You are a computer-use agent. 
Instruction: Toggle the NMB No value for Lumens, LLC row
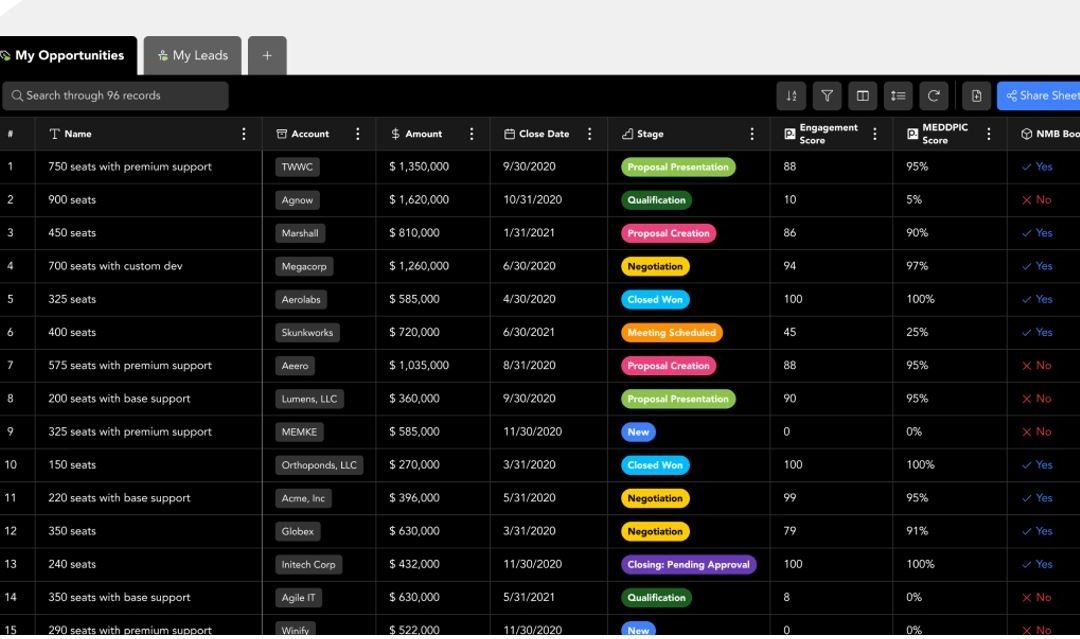click(1037, 398)
